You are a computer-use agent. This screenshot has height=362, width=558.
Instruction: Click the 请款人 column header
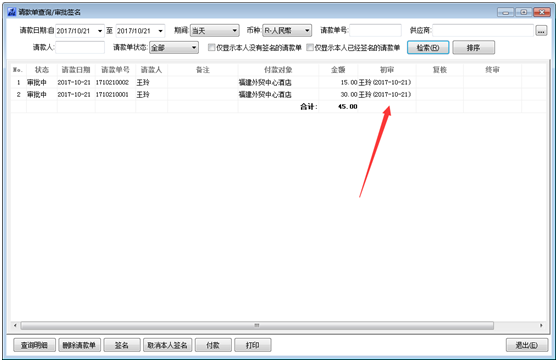pyautogui.click(x=151, y=70)
